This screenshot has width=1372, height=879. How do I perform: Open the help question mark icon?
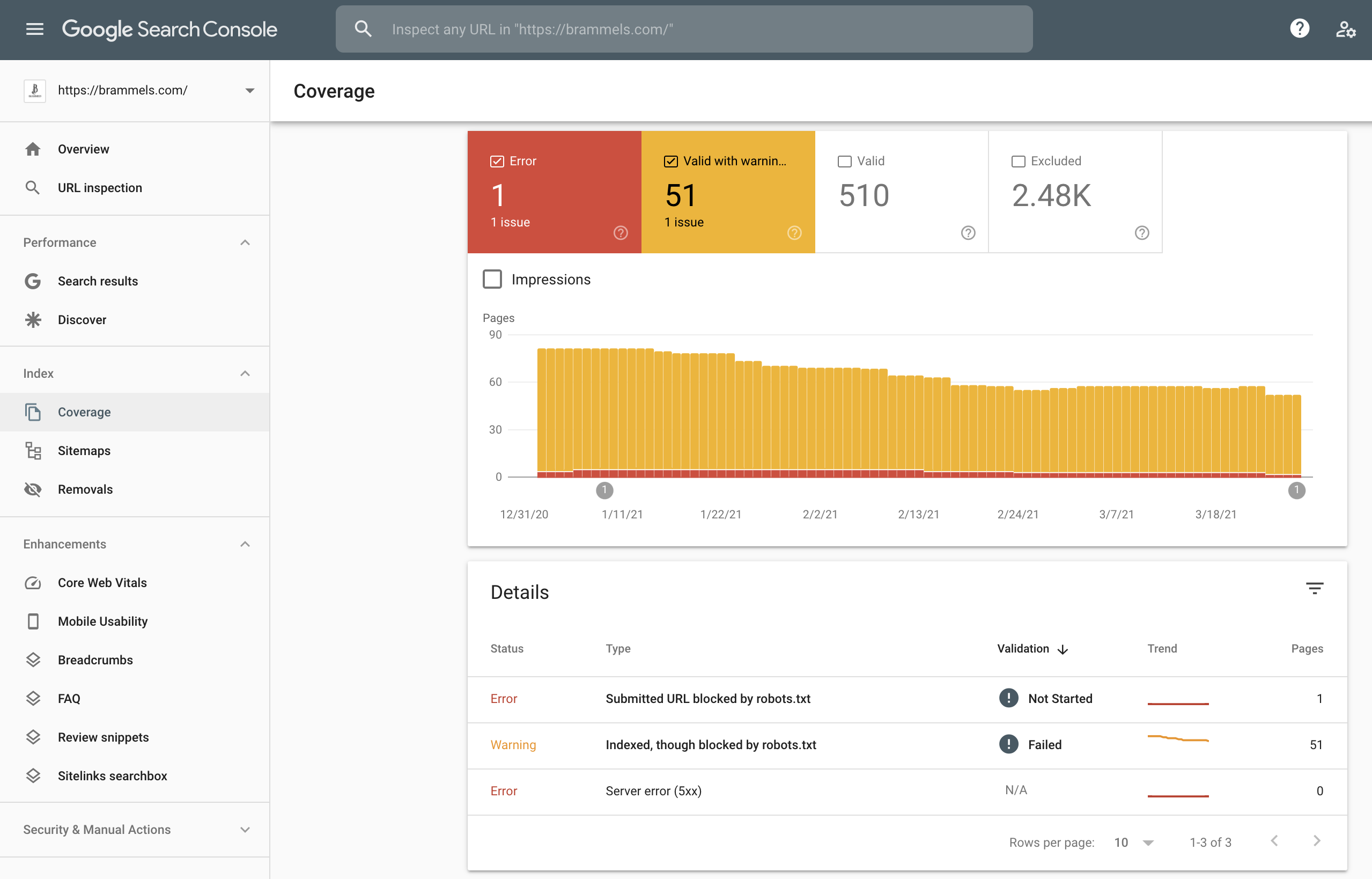(x=1300, y=28)
